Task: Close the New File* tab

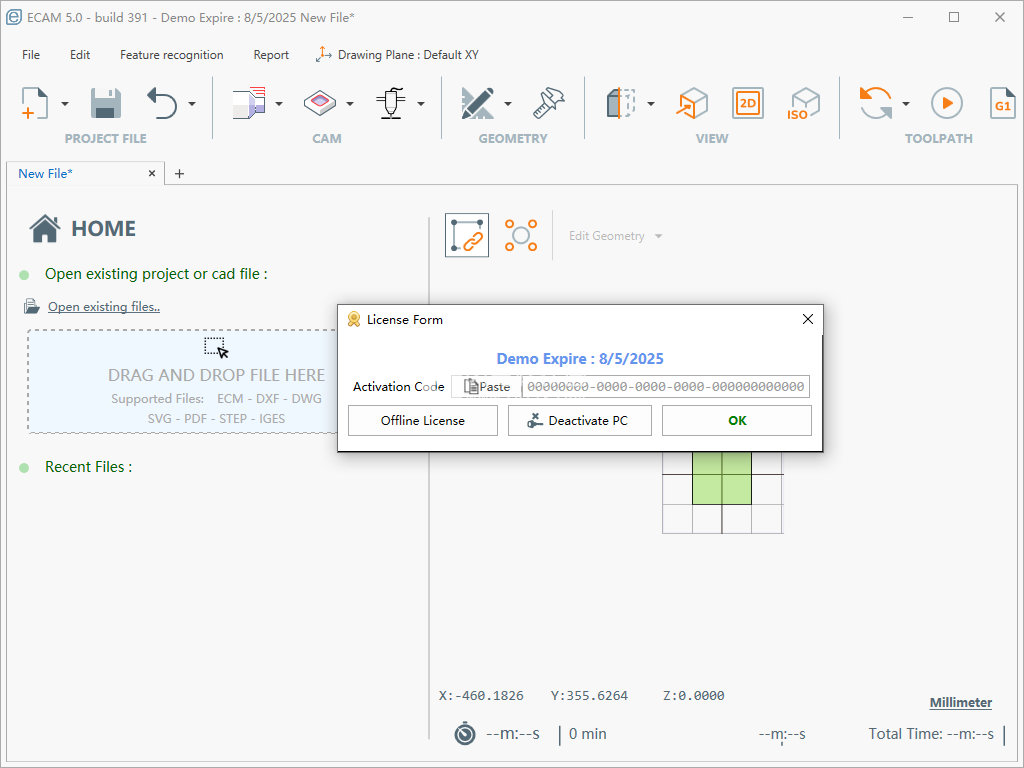Action: point(152,174)
